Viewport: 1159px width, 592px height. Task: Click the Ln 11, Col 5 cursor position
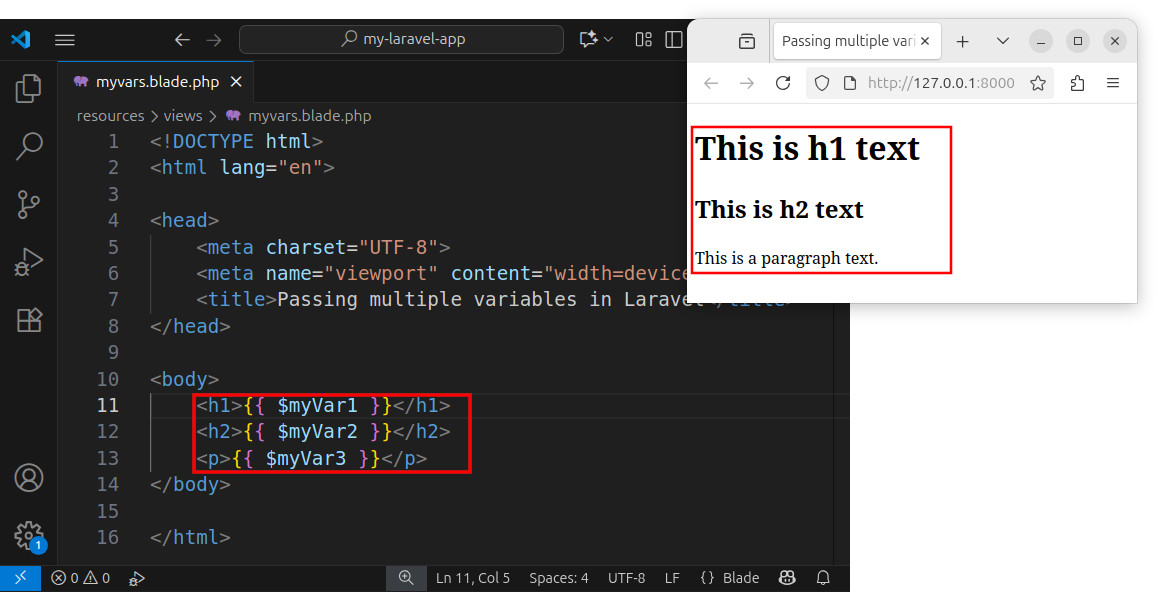(472, 578)
